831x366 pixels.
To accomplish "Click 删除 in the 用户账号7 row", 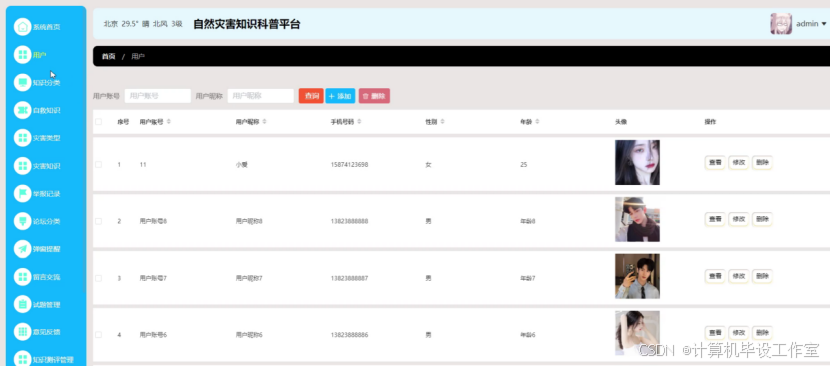I will [762, 276].
